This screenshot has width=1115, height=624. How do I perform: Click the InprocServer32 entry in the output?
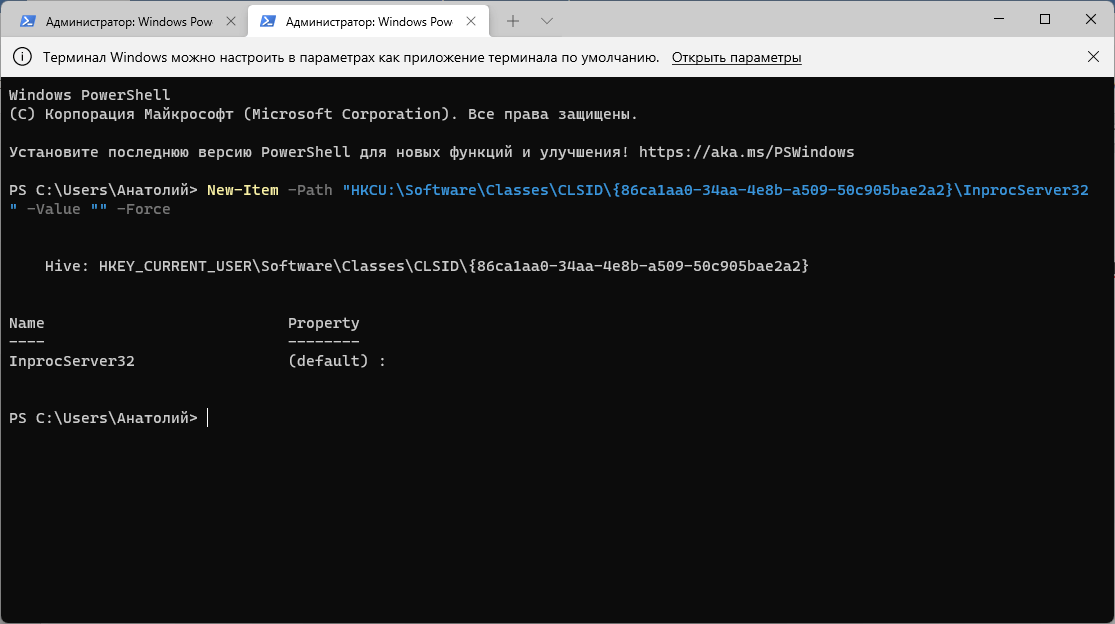click(72, 361)
